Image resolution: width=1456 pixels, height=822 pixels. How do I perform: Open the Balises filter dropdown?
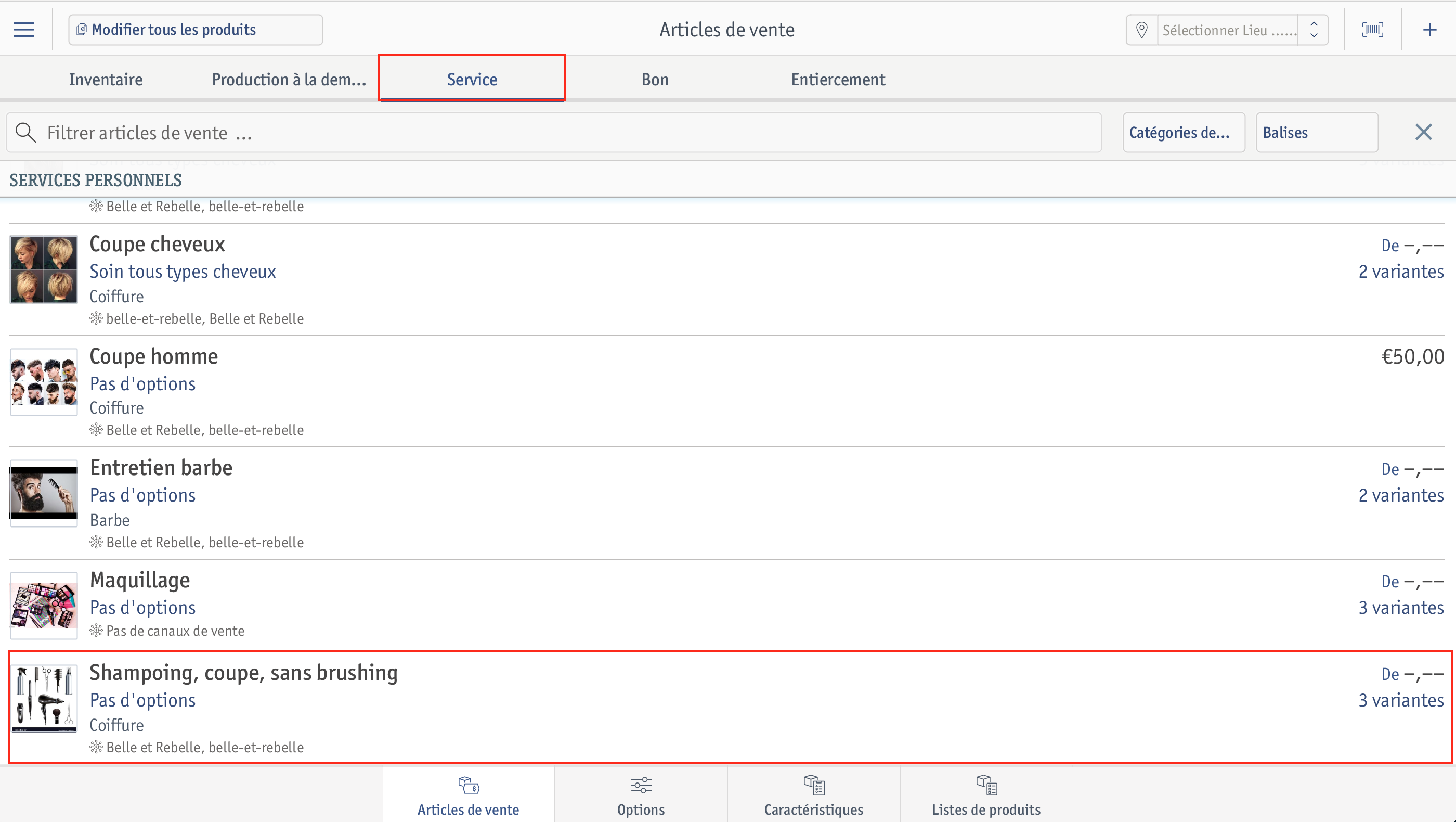coord(1317,132)
